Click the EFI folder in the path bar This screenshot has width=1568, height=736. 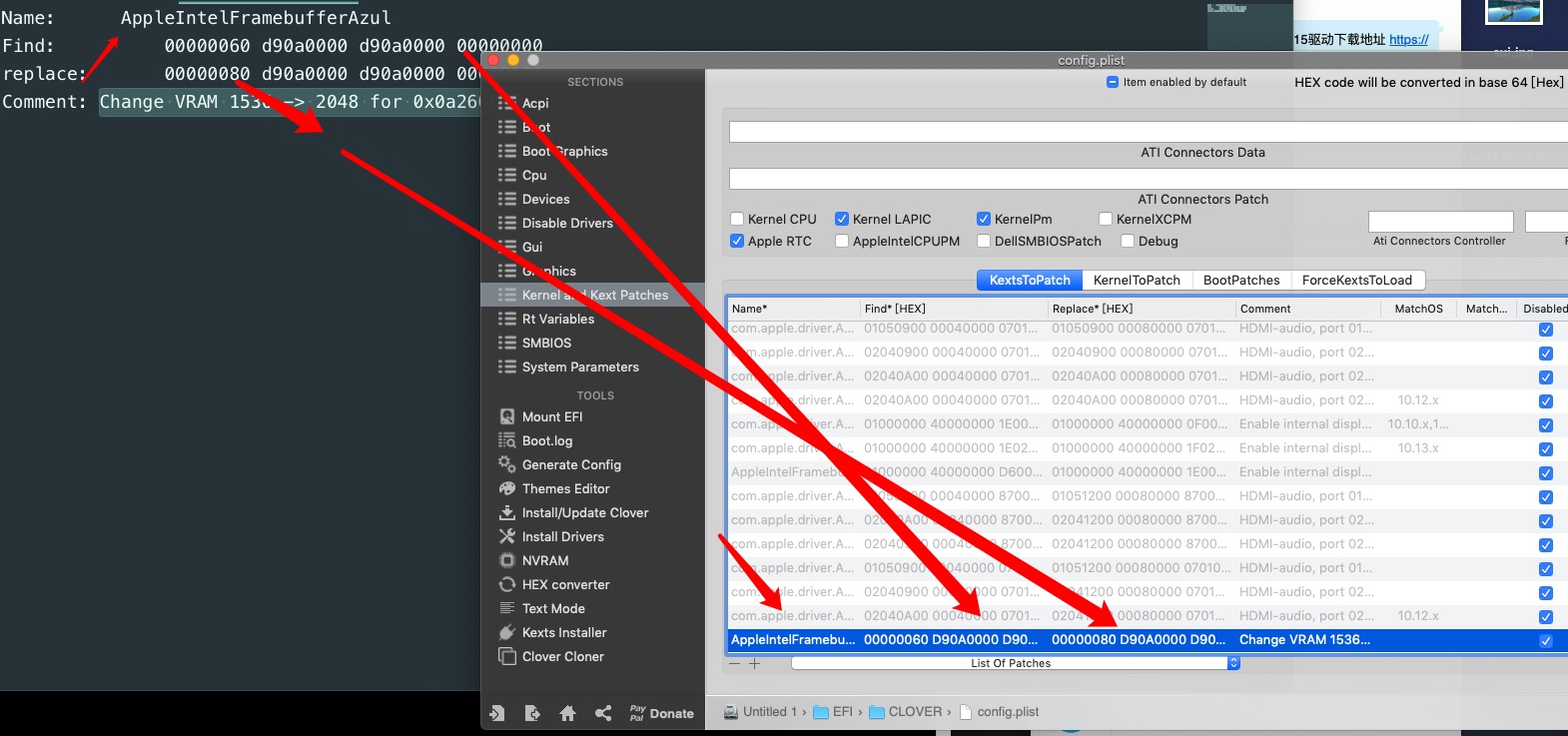(x=832, y=712)
